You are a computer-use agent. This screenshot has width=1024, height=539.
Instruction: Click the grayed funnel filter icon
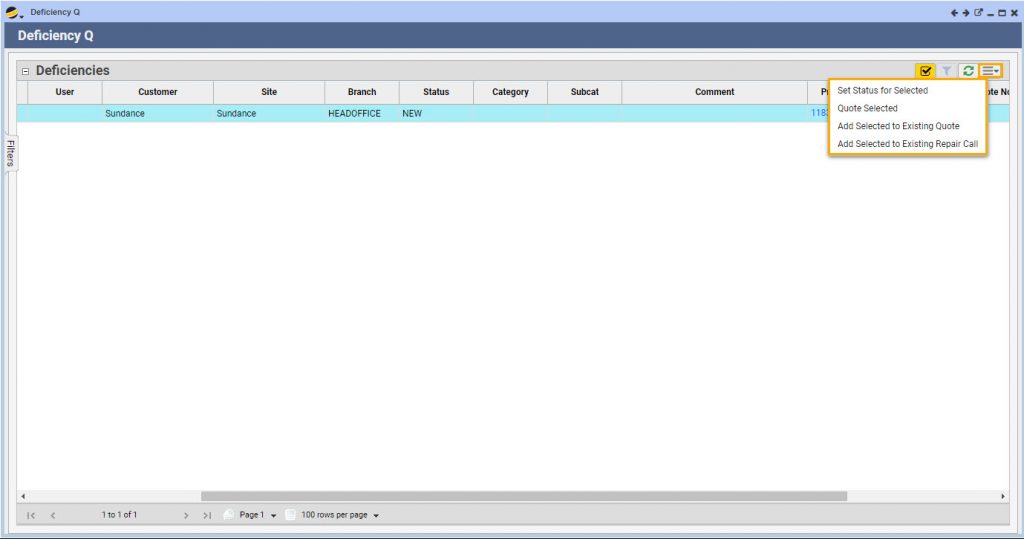point(946,71)
